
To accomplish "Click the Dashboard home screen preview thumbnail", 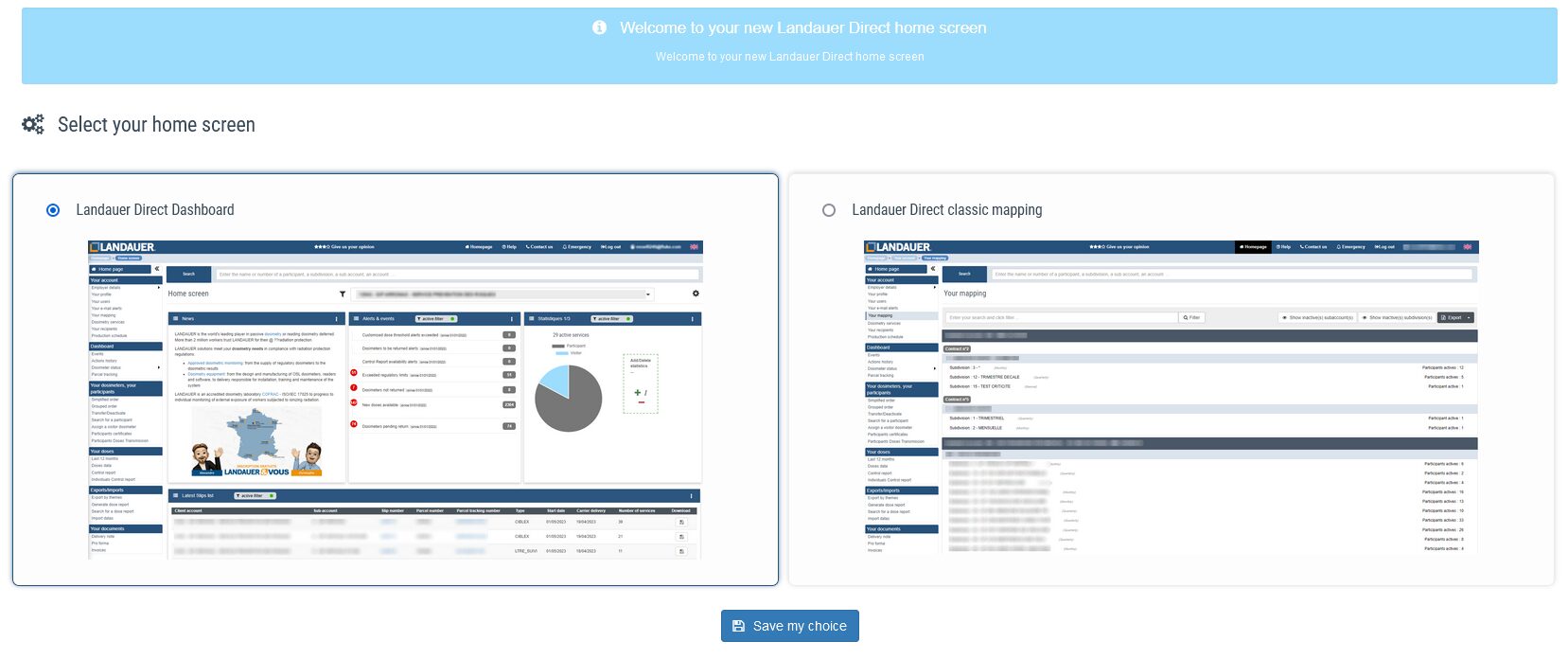I will coord(395,400).
